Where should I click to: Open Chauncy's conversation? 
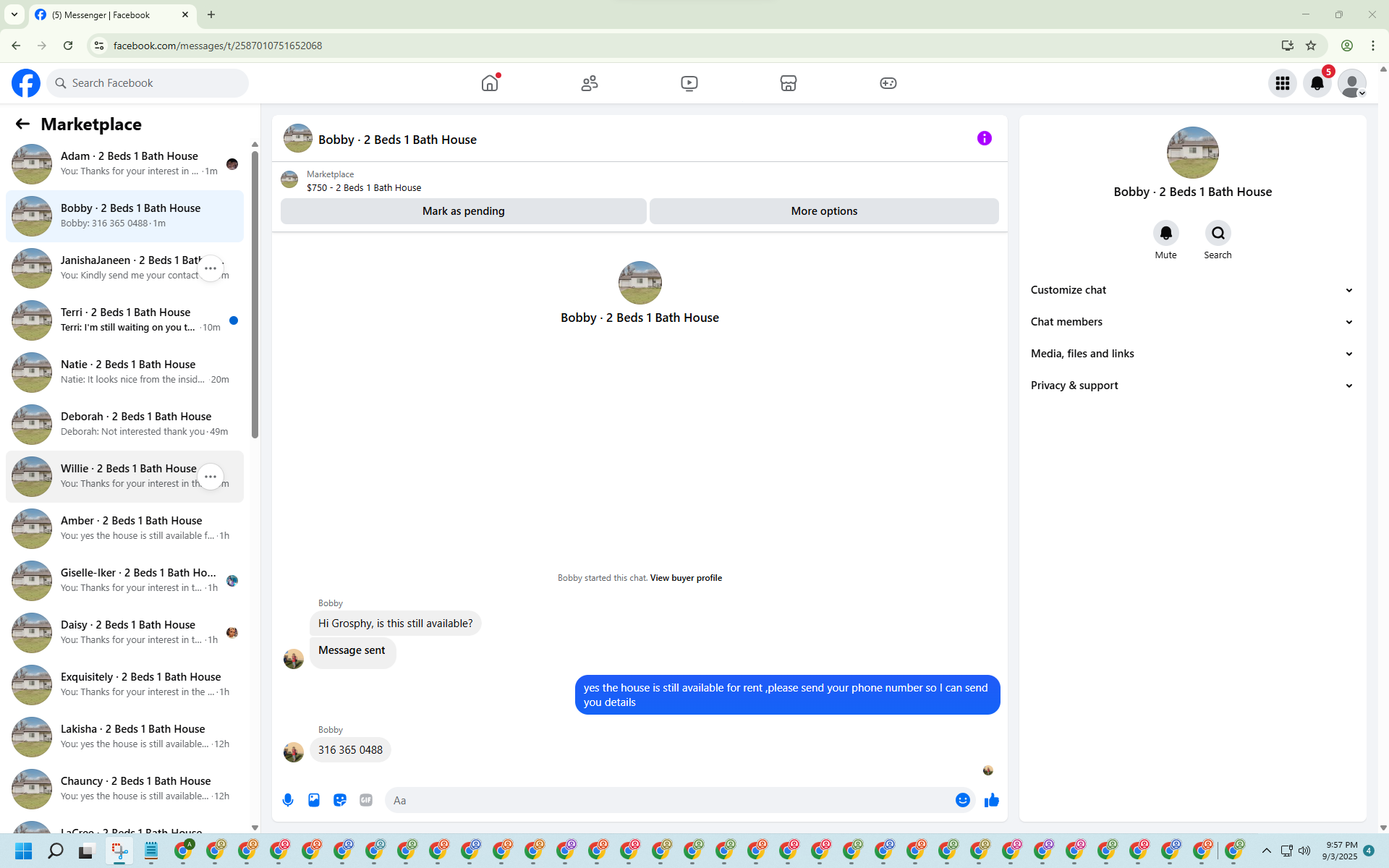click(x=124, y=789)
